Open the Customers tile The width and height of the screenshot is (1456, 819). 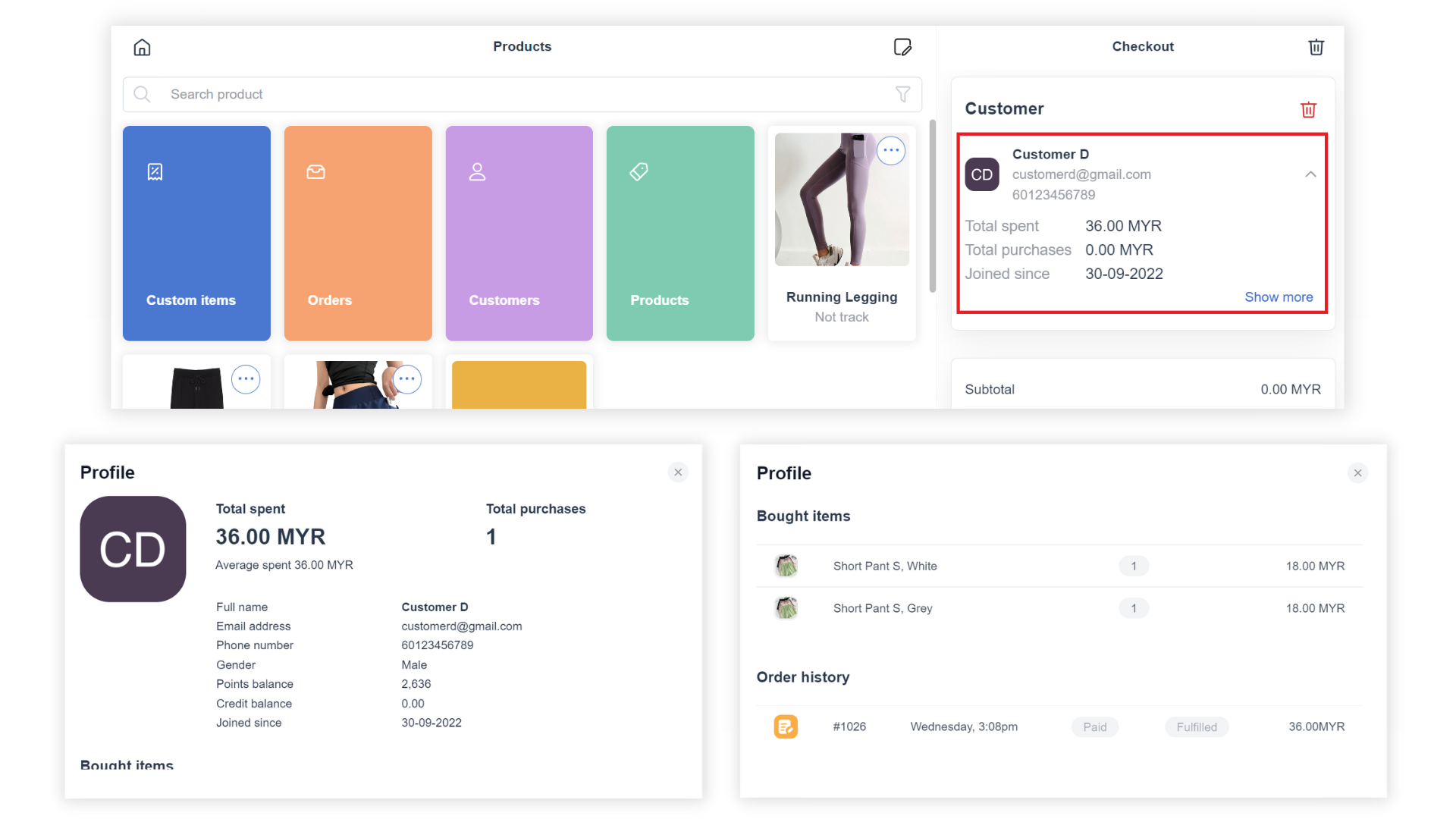coord(519,234)
